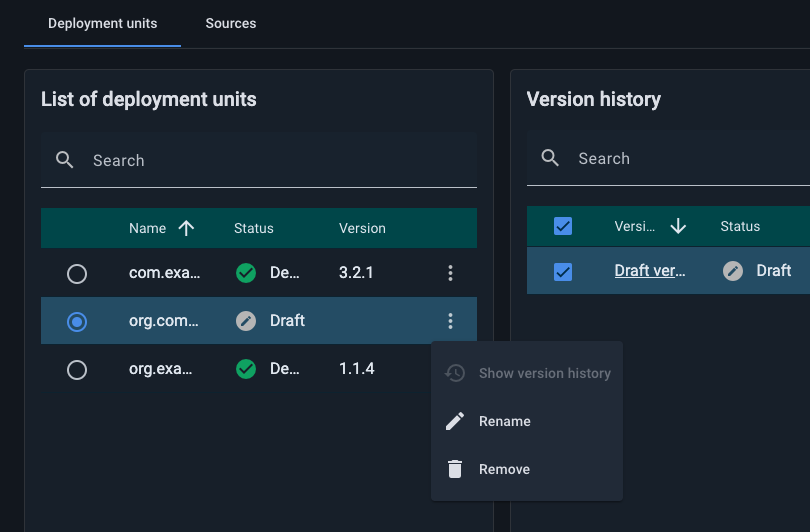This screenshot has width=810, height=532.
Task: Open the three-dot menu for org.com... row
Action: (x=450, y=321)
